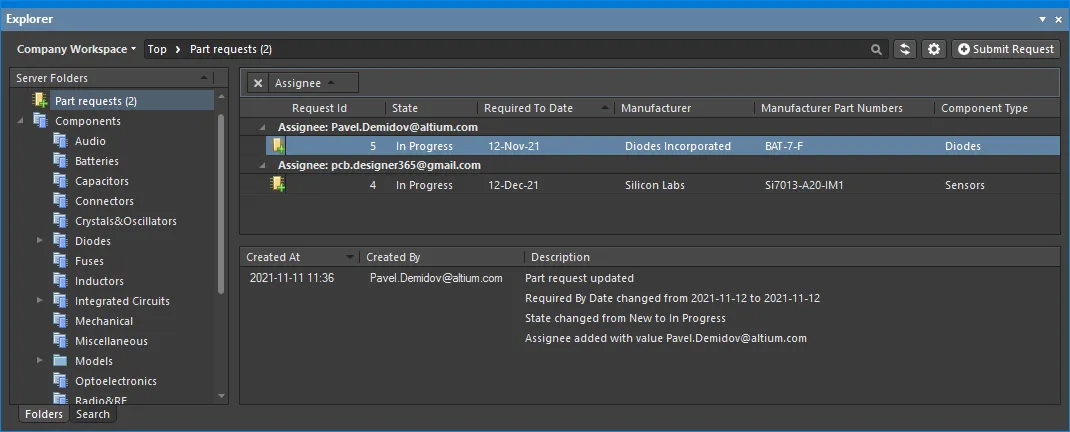Click the search magnifier icon
This screenshot has width=1070, height=432.
(x=876, y=49)
